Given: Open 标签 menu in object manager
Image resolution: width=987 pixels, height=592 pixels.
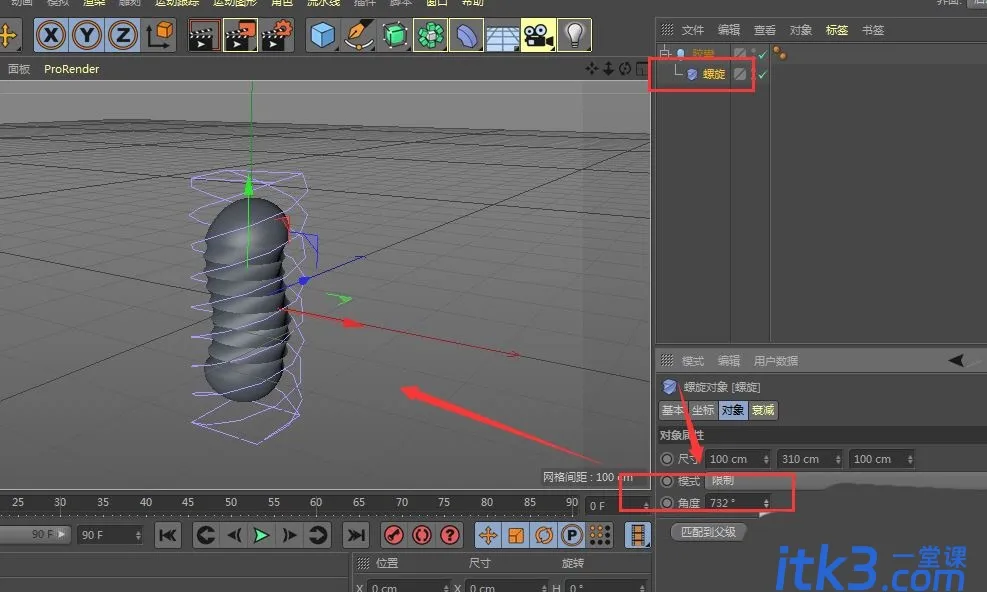Looking at the screenshot, I should [x=837, y=30].
